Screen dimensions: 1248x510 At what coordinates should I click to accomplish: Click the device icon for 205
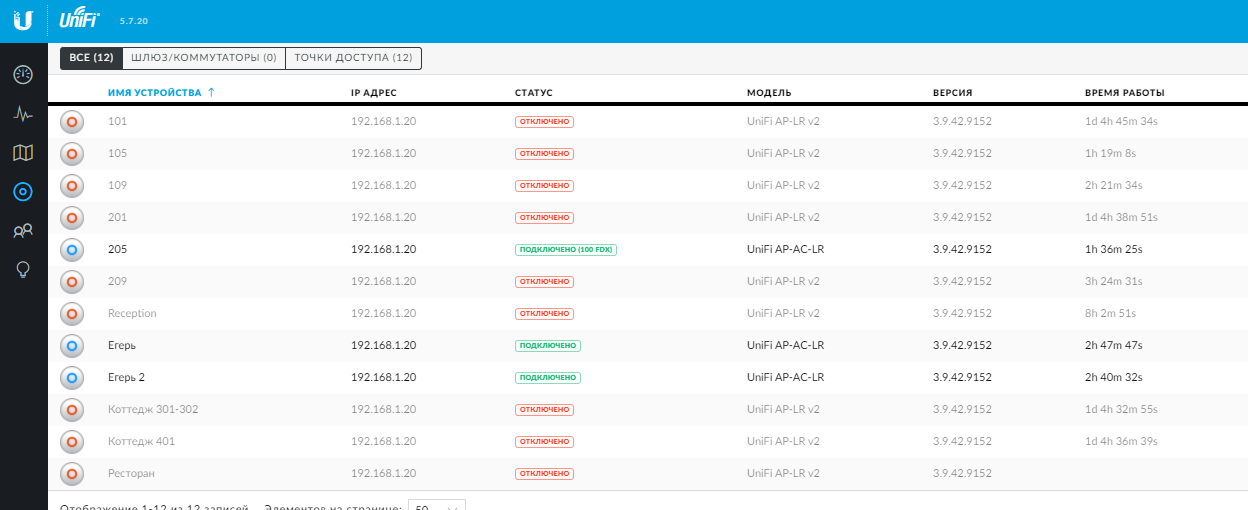tap(72, 249)
